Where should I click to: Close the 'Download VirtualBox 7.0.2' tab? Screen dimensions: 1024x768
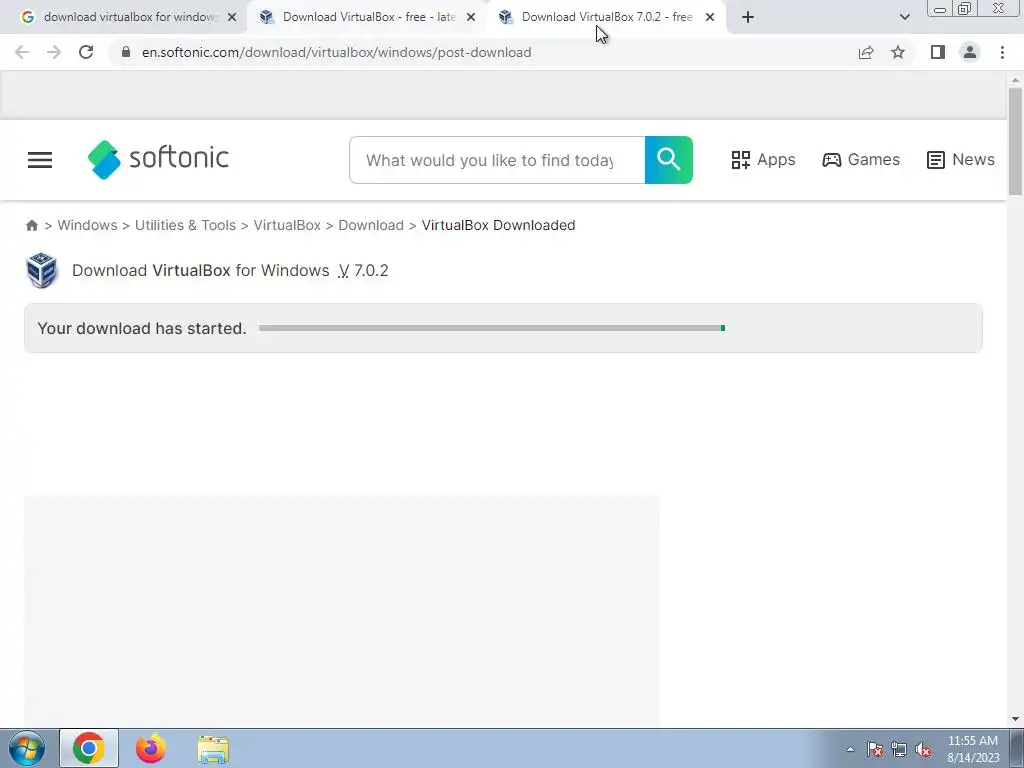click(710, 18)
